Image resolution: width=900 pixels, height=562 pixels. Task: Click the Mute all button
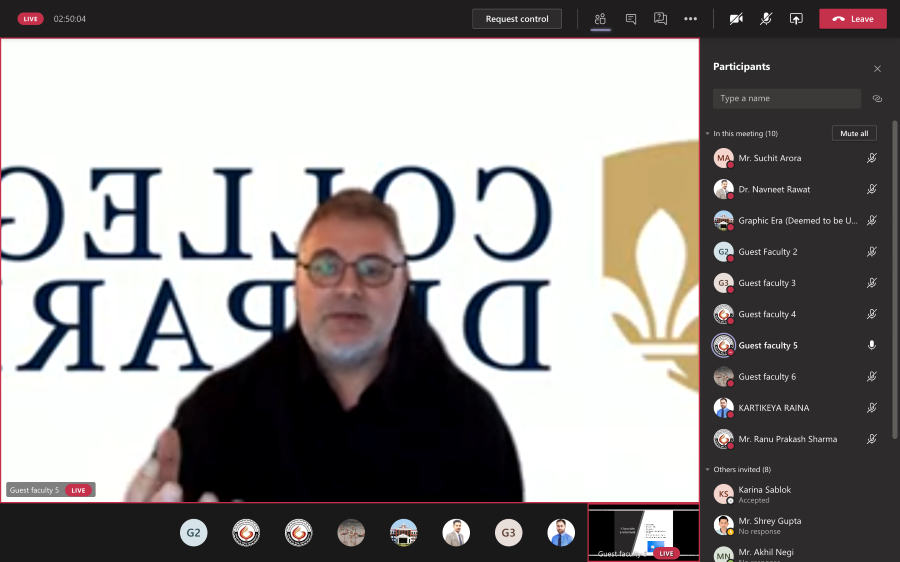click(854, 133)
